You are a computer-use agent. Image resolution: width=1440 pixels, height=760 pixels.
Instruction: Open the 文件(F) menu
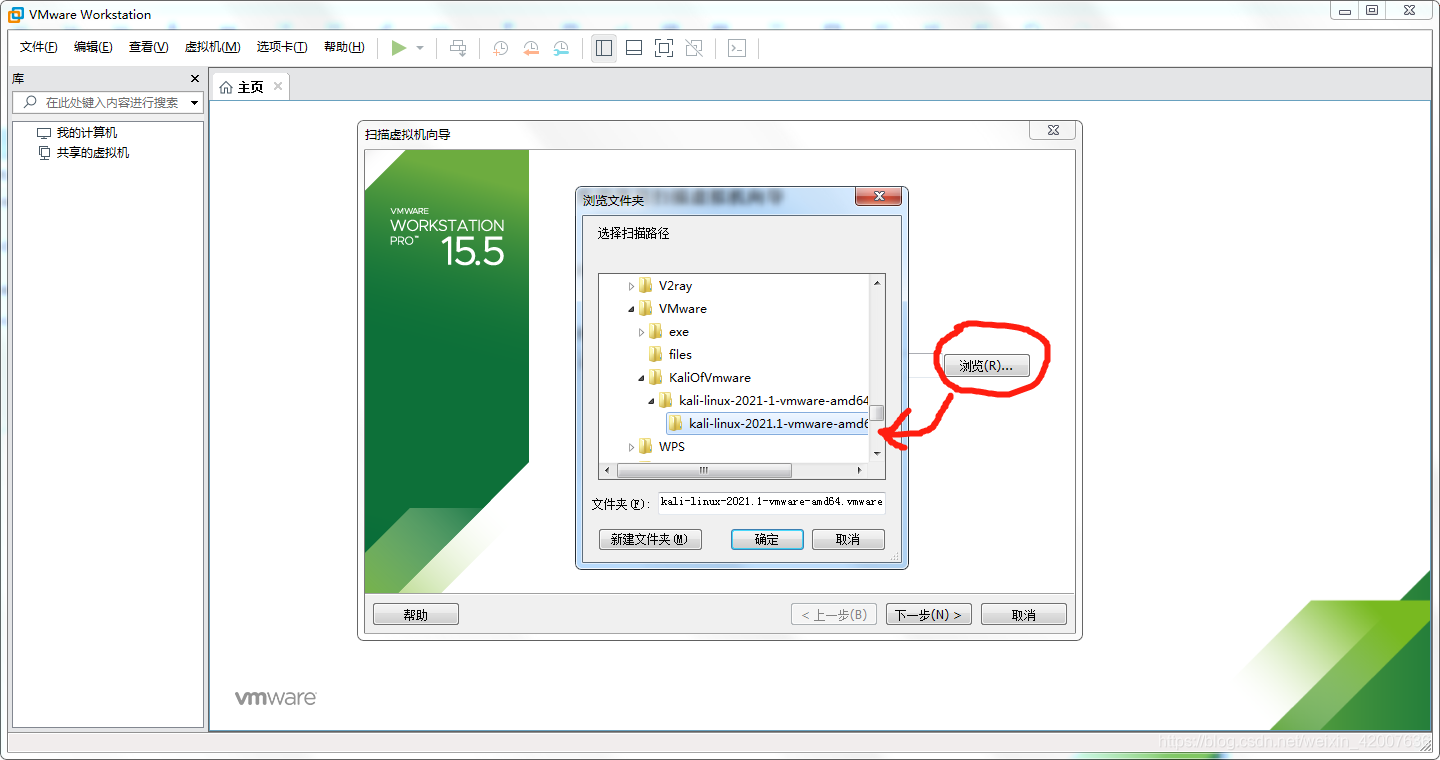[x=39, y=47]
